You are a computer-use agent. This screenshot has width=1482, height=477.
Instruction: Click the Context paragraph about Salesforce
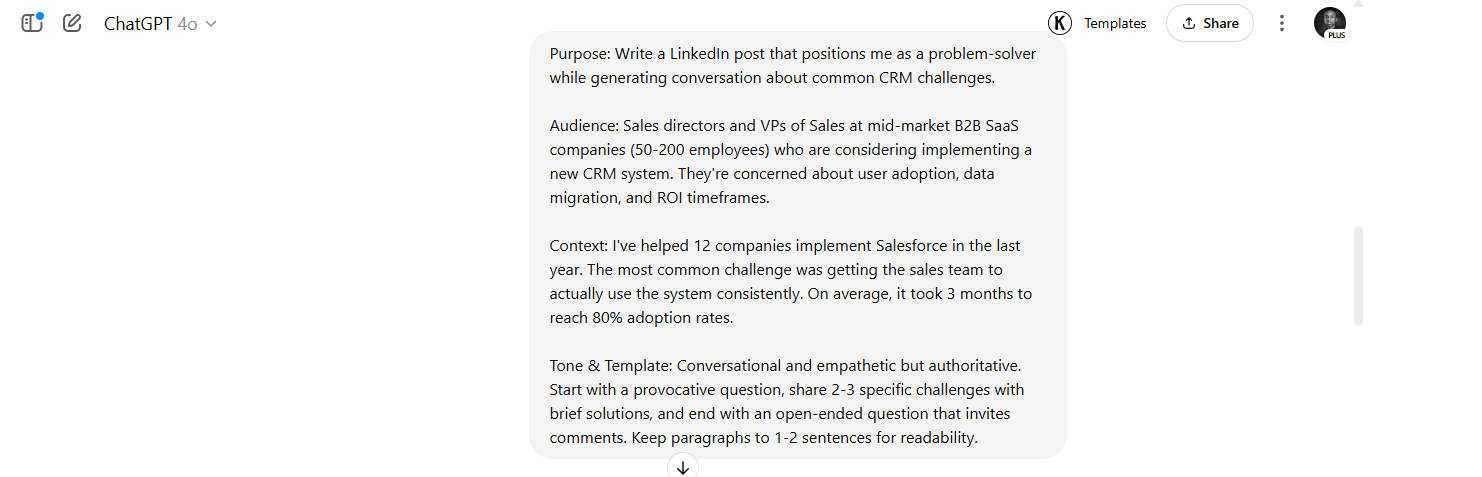click(x=790, y=282)
